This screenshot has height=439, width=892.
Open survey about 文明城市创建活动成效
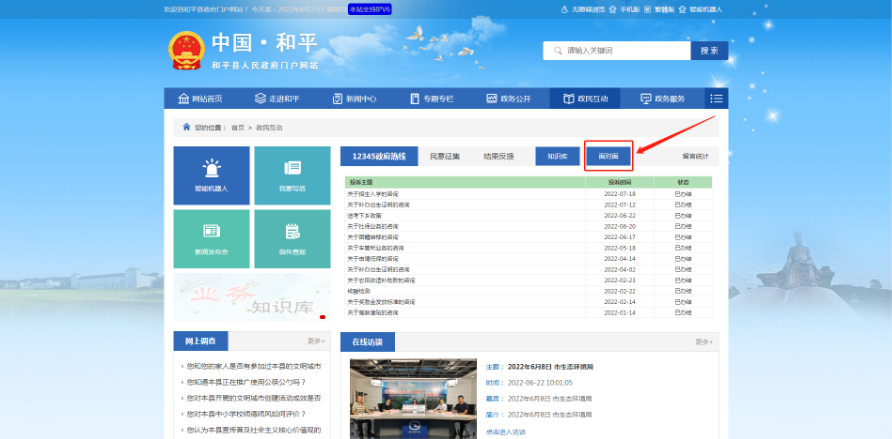tap(254, 398)
